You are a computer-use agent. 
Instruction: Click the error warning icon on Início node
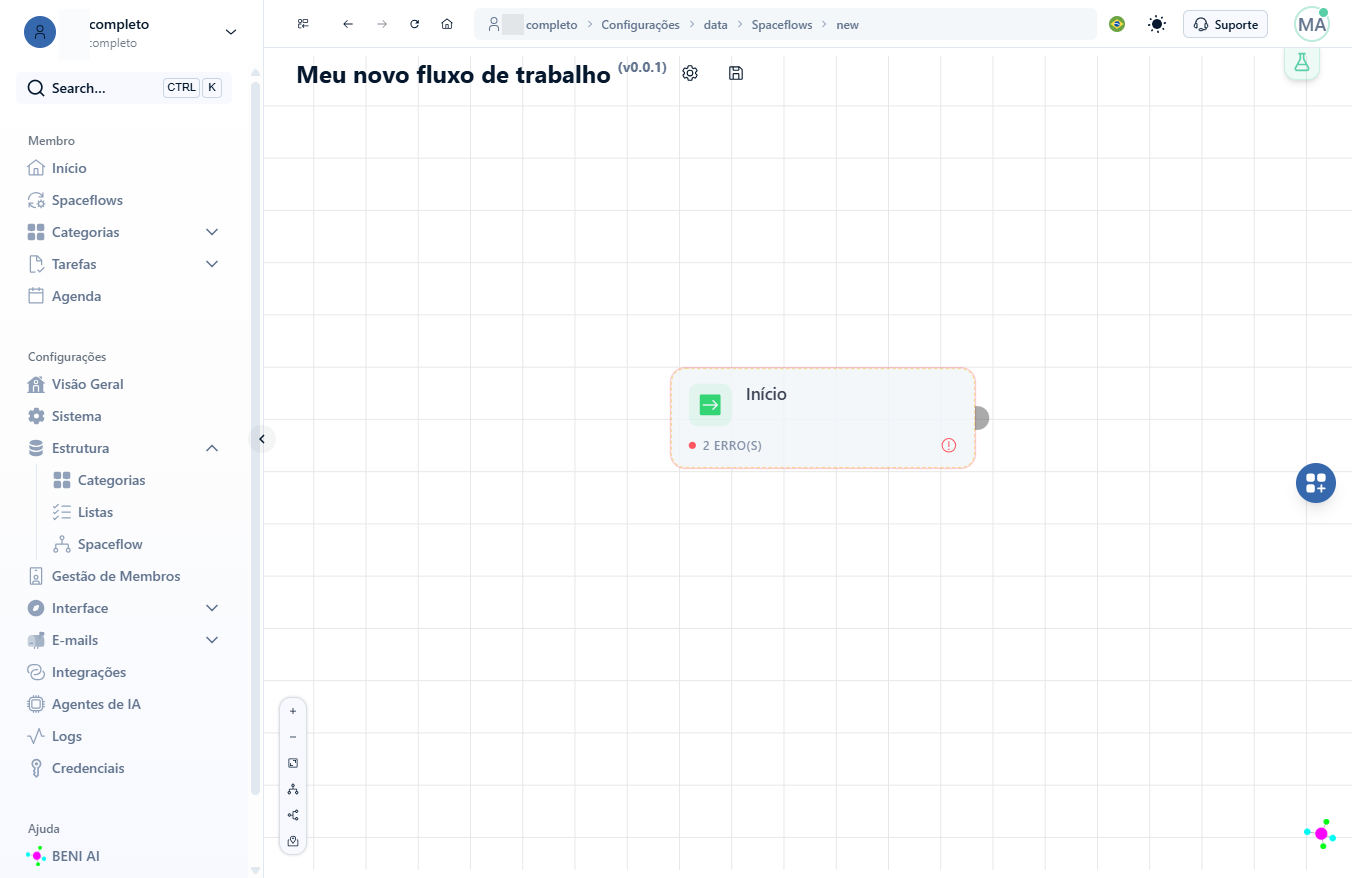949,445
